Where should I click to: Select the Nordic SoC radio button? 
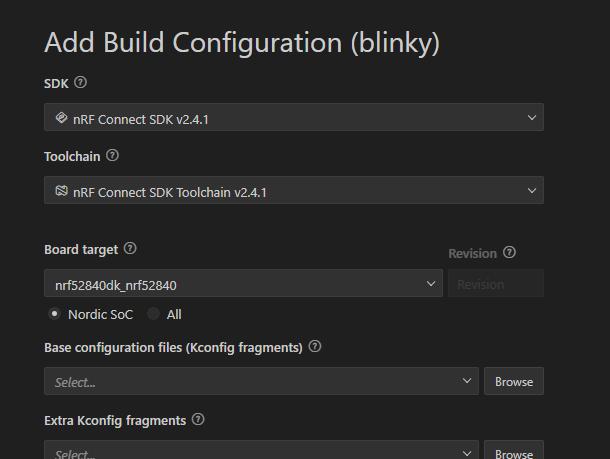point(54,314)
